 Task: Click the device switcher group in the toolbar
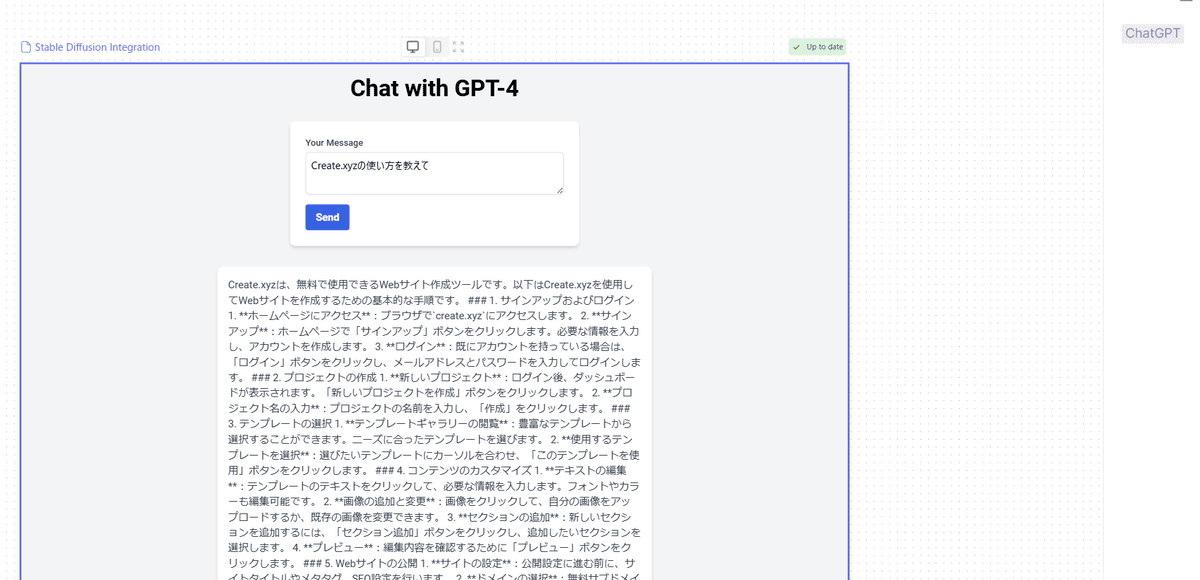point(421,46)
